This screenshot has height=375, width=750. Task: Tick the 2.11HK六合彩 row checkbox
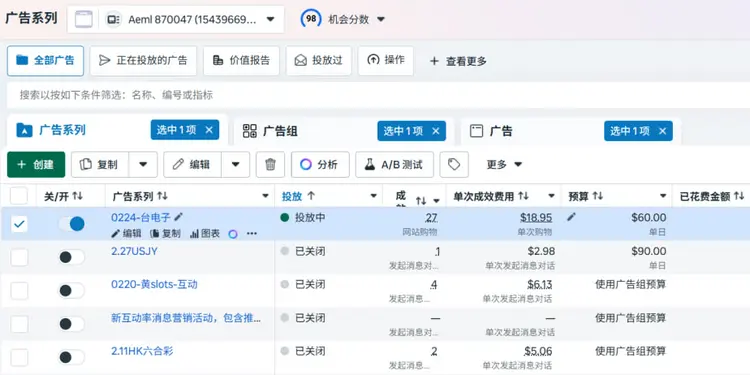point(19,358)
